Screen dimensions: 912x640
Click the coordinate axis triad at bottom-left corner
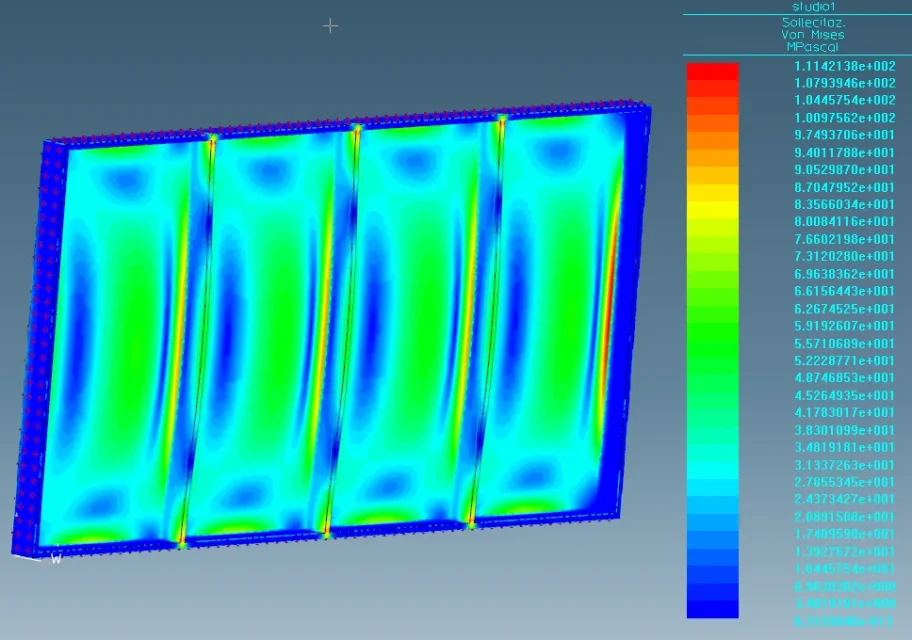40,557
